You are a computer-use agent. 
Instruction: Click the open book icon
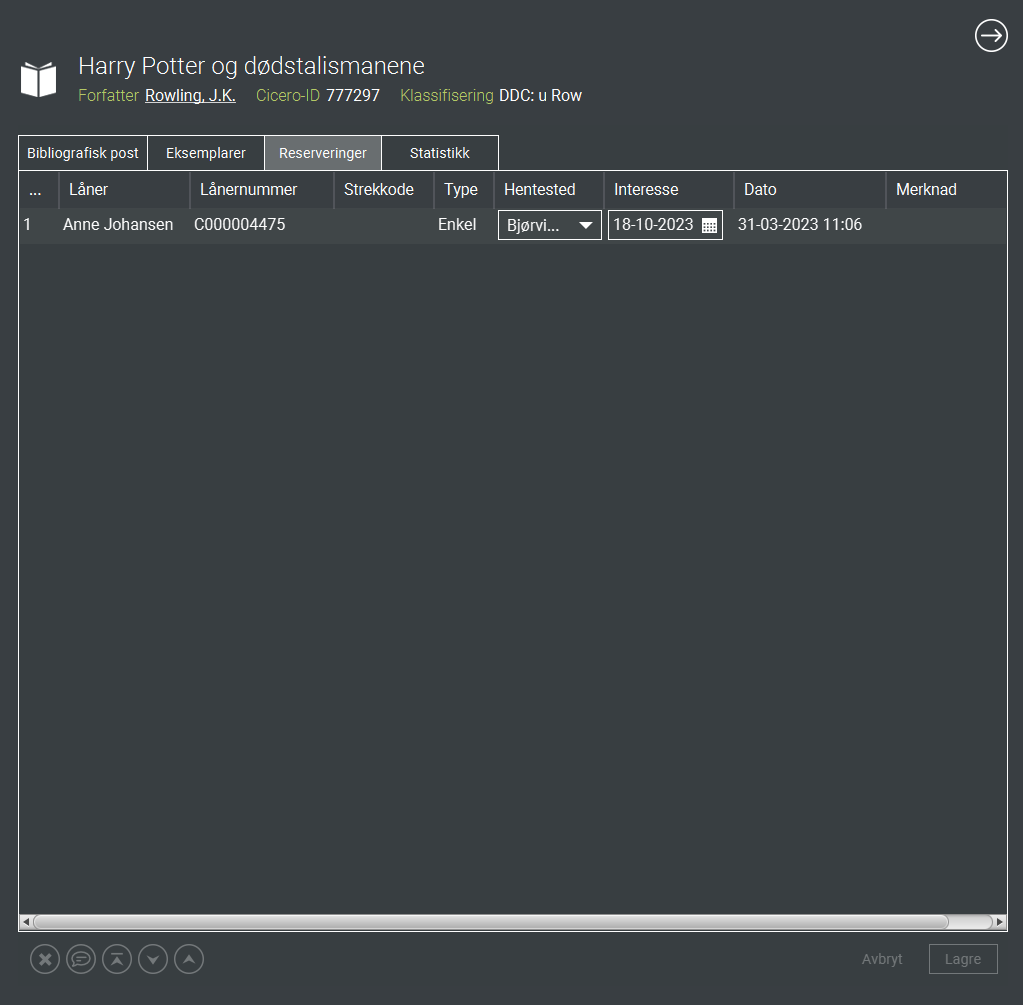tap(38, 79)
